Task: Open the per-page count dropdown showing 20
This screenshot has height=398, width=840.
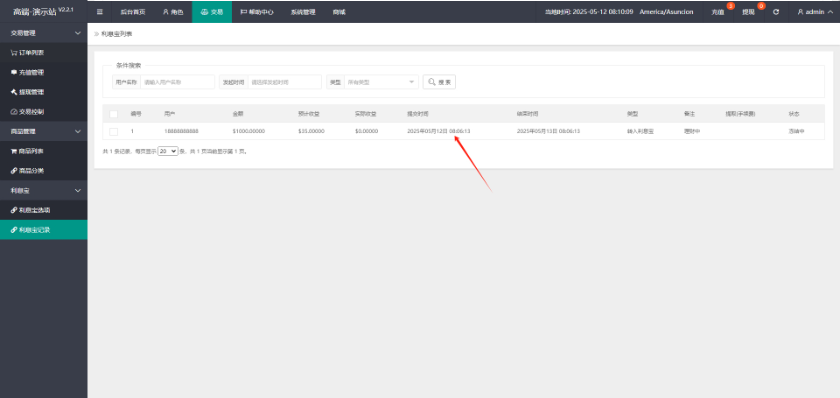Action: 168,152
